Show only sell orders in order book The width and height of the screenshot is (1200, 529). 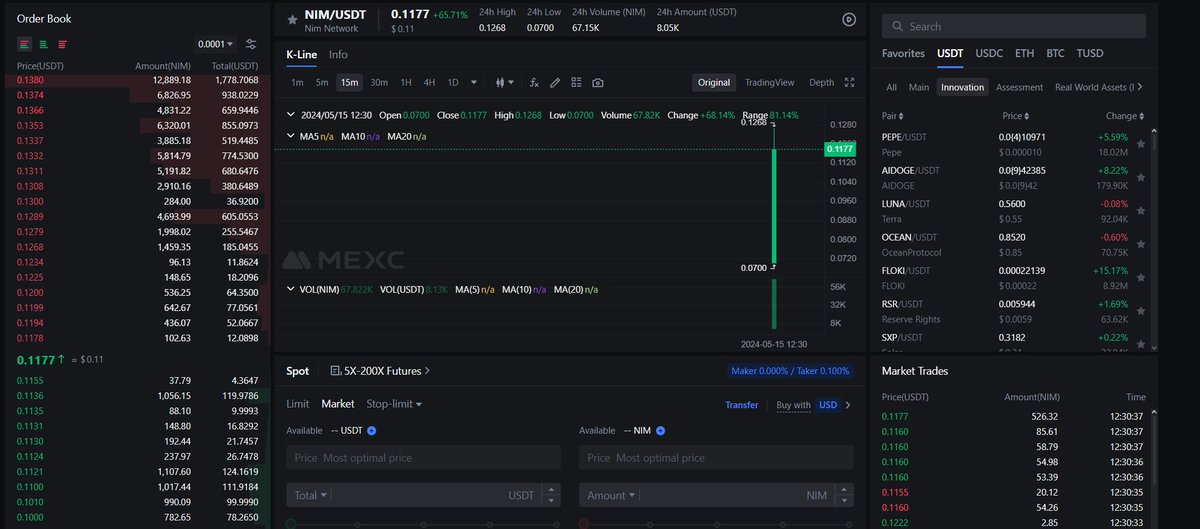point(62,44)
